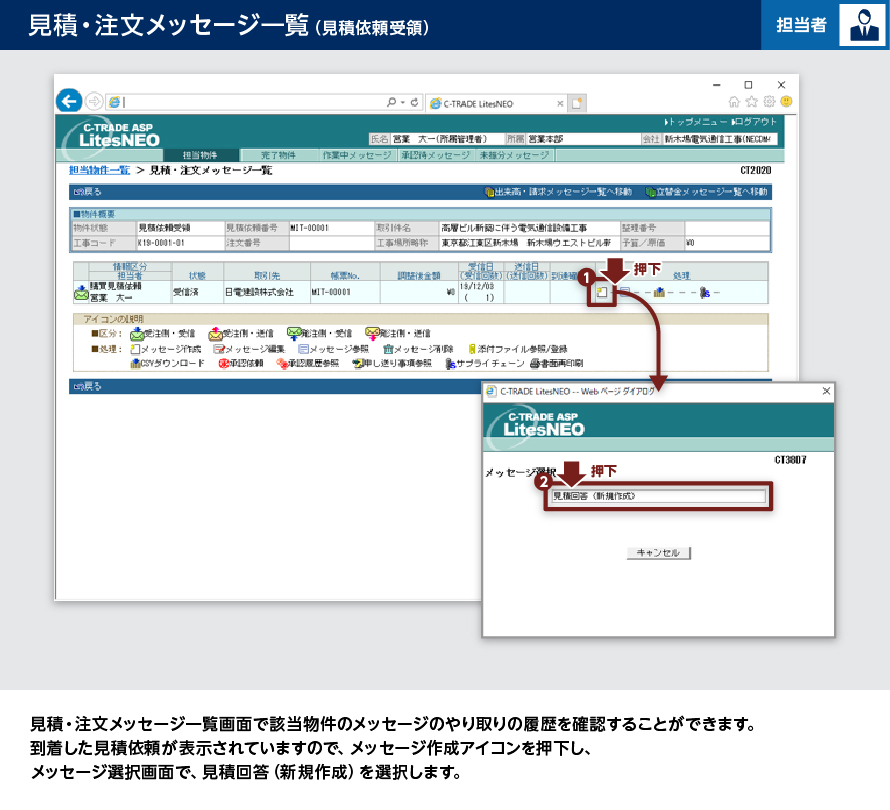
Task: Switch to the 作業中メッセージ tab
Action: [356, 156]
